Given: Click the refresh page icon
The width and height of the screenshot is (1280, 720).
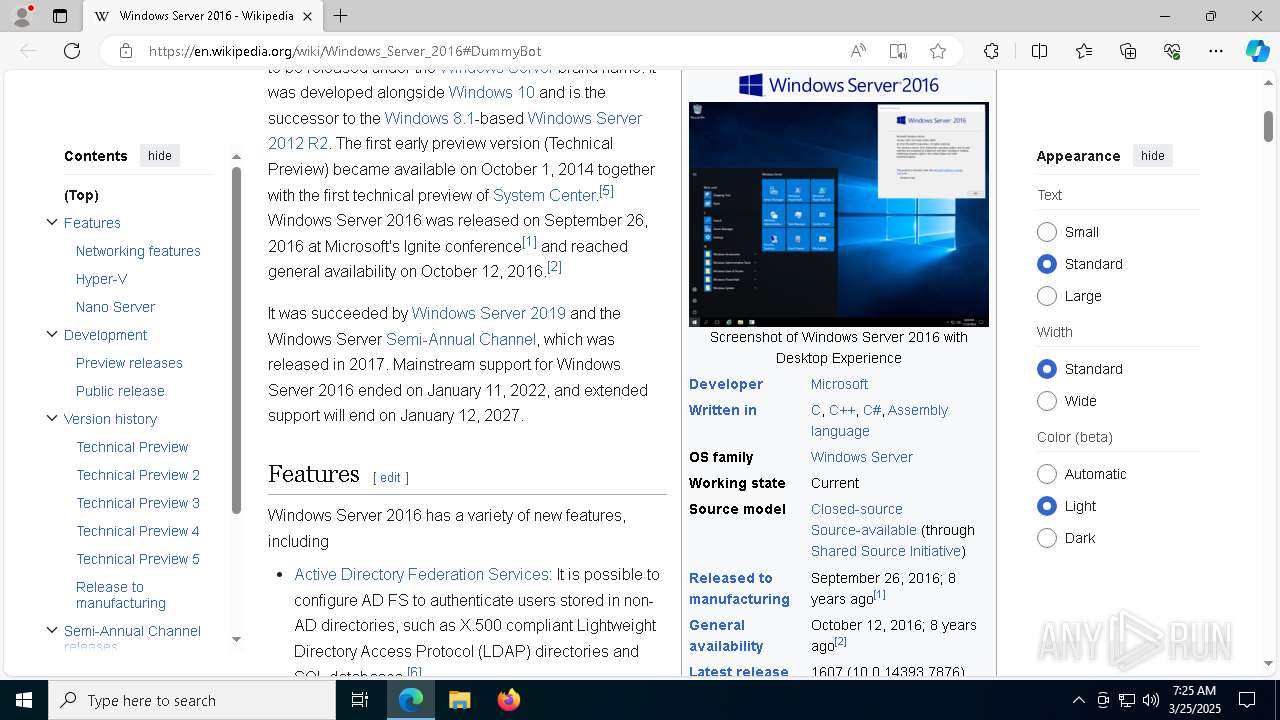Looking at the screenshot, I should (72, 51).
